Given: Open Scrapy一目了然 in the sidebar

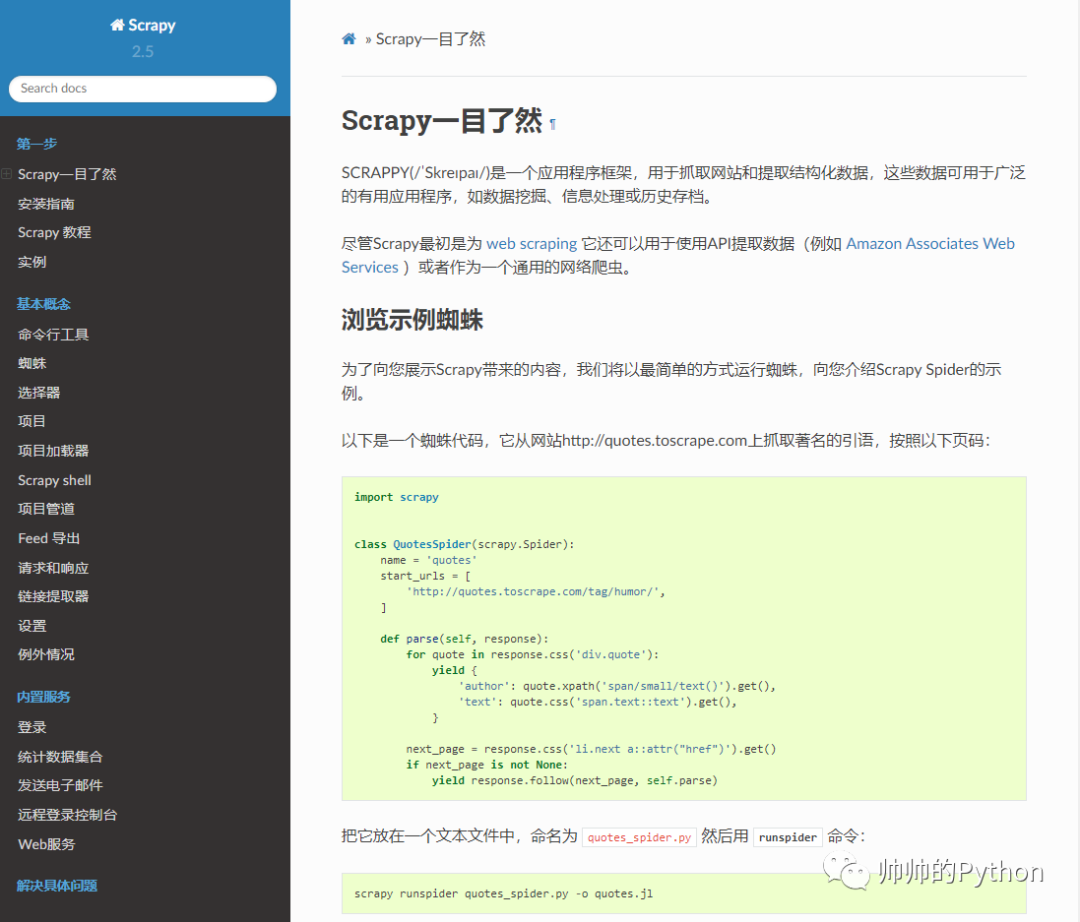Looking at the screenshot, I should click(67, 174).
